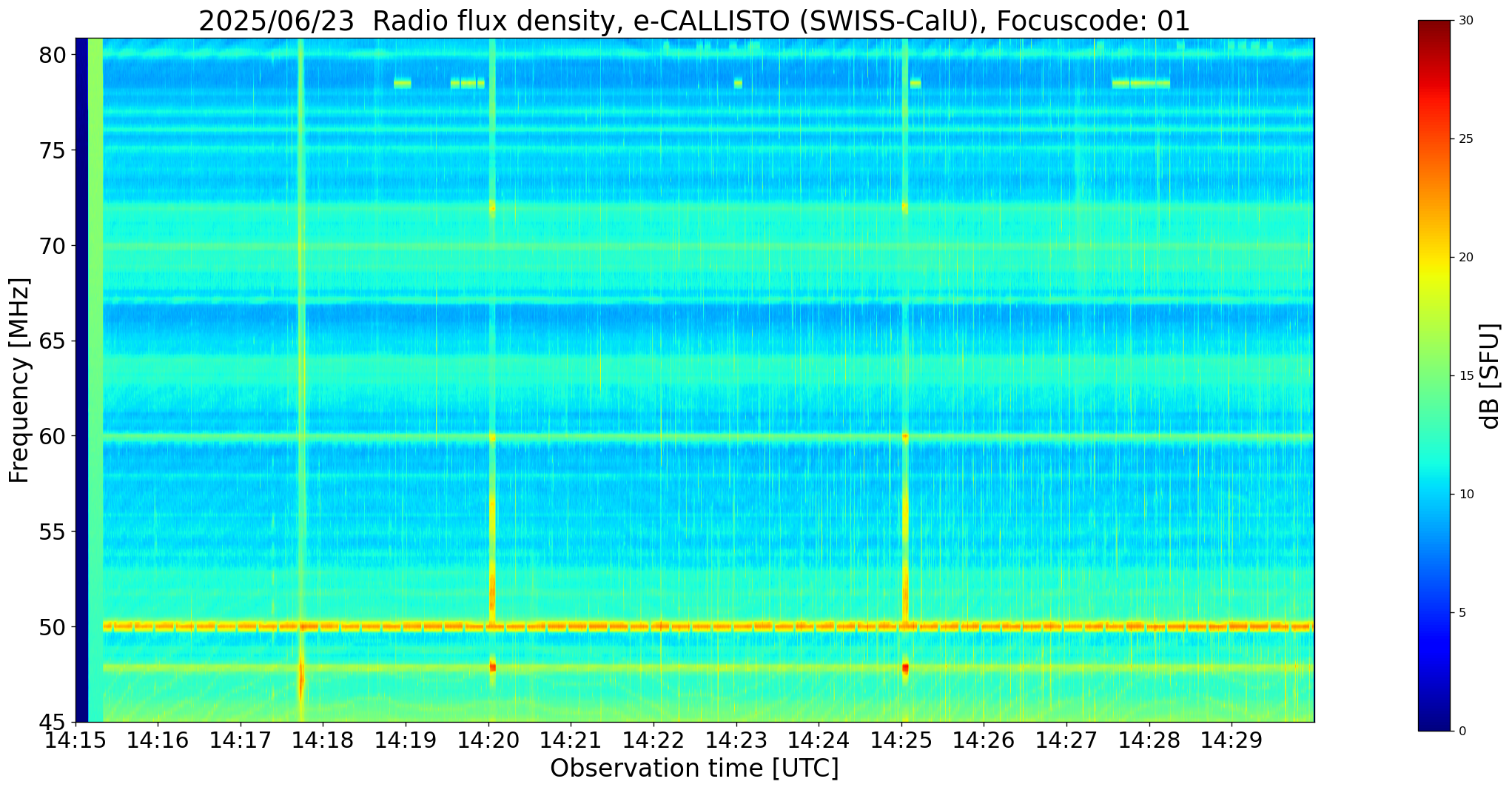The image size is (1512, 790).
Task: Click the 14:20 time tick label
Action: pyautogui.click(x=488, y=741)
